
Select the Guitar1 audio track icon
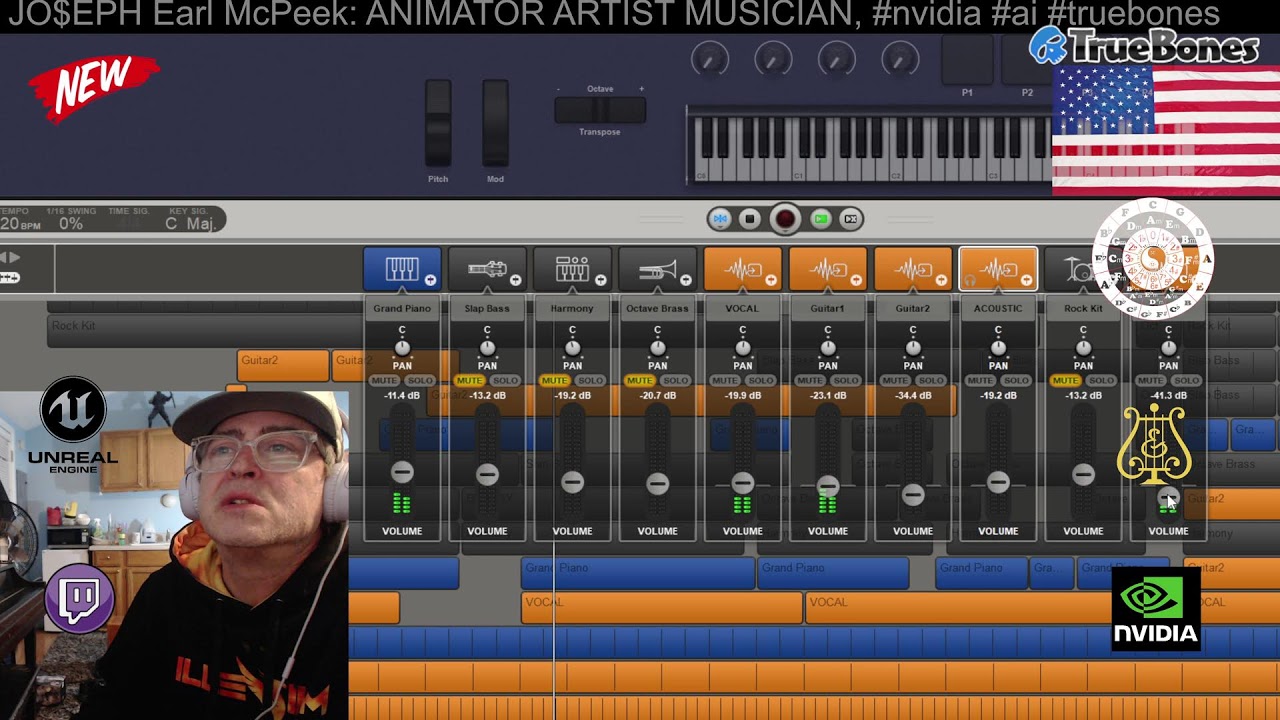pos(827,269)
